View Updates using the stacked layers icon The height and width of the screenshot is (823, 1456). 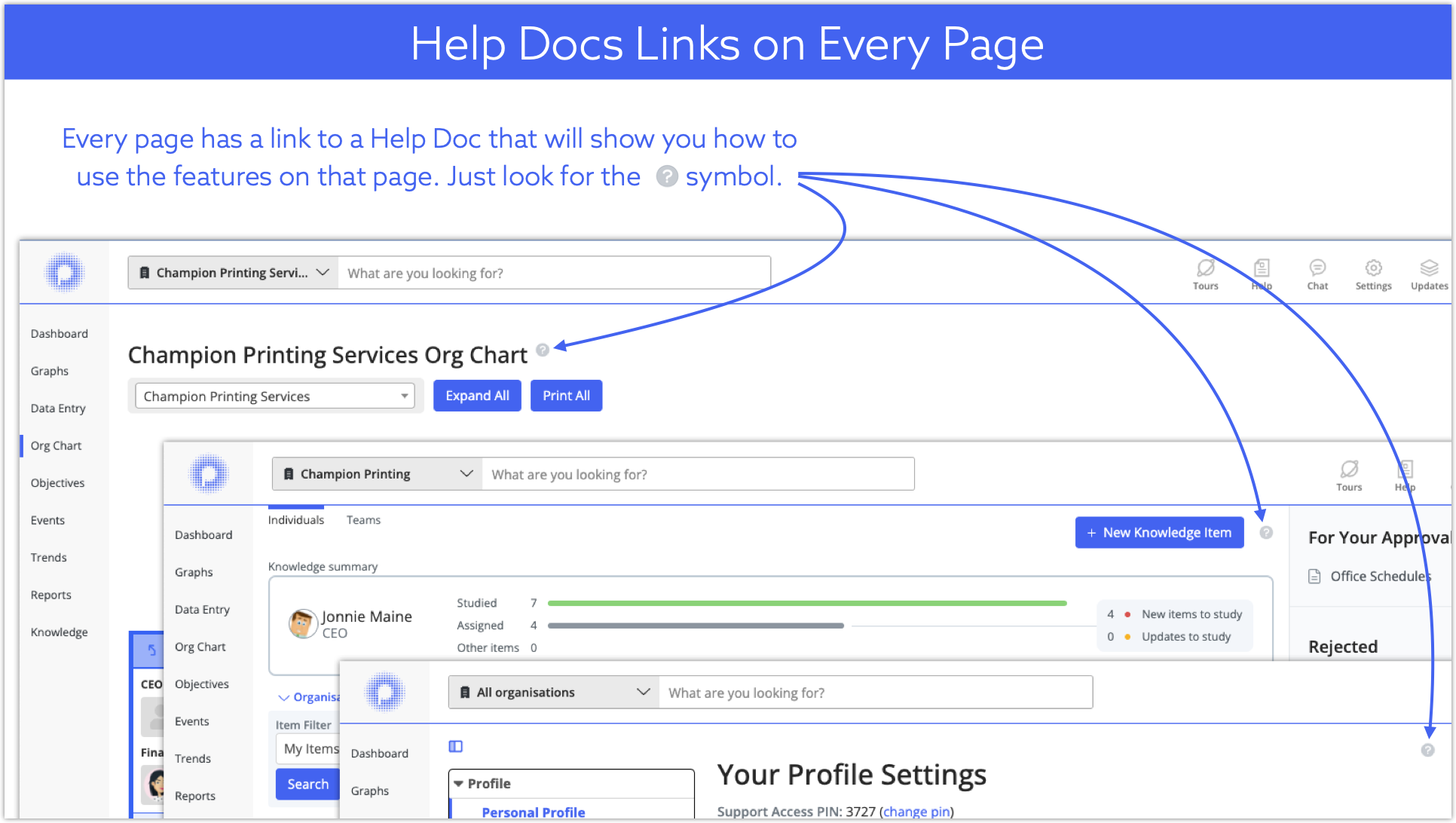(1429, 273)
